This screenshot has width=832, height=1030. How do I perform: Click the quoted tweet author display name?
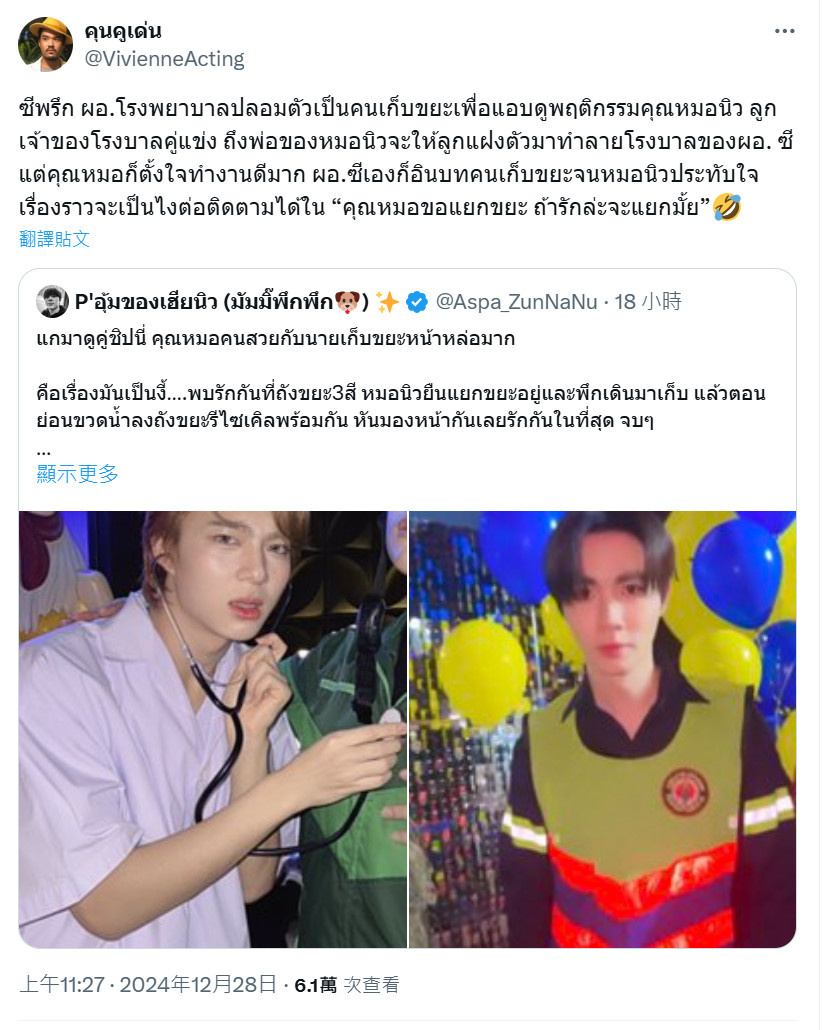[x=223, y=302]
